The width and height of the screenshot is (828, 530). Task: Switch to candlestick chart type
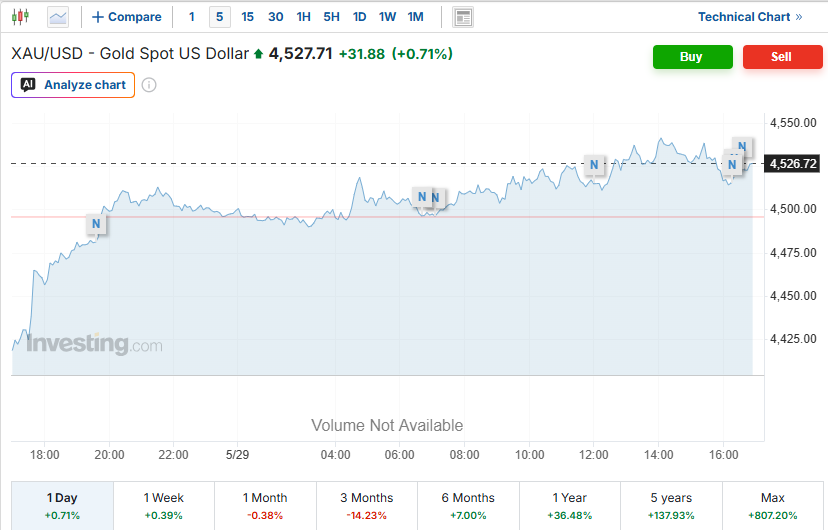[20, 17]
